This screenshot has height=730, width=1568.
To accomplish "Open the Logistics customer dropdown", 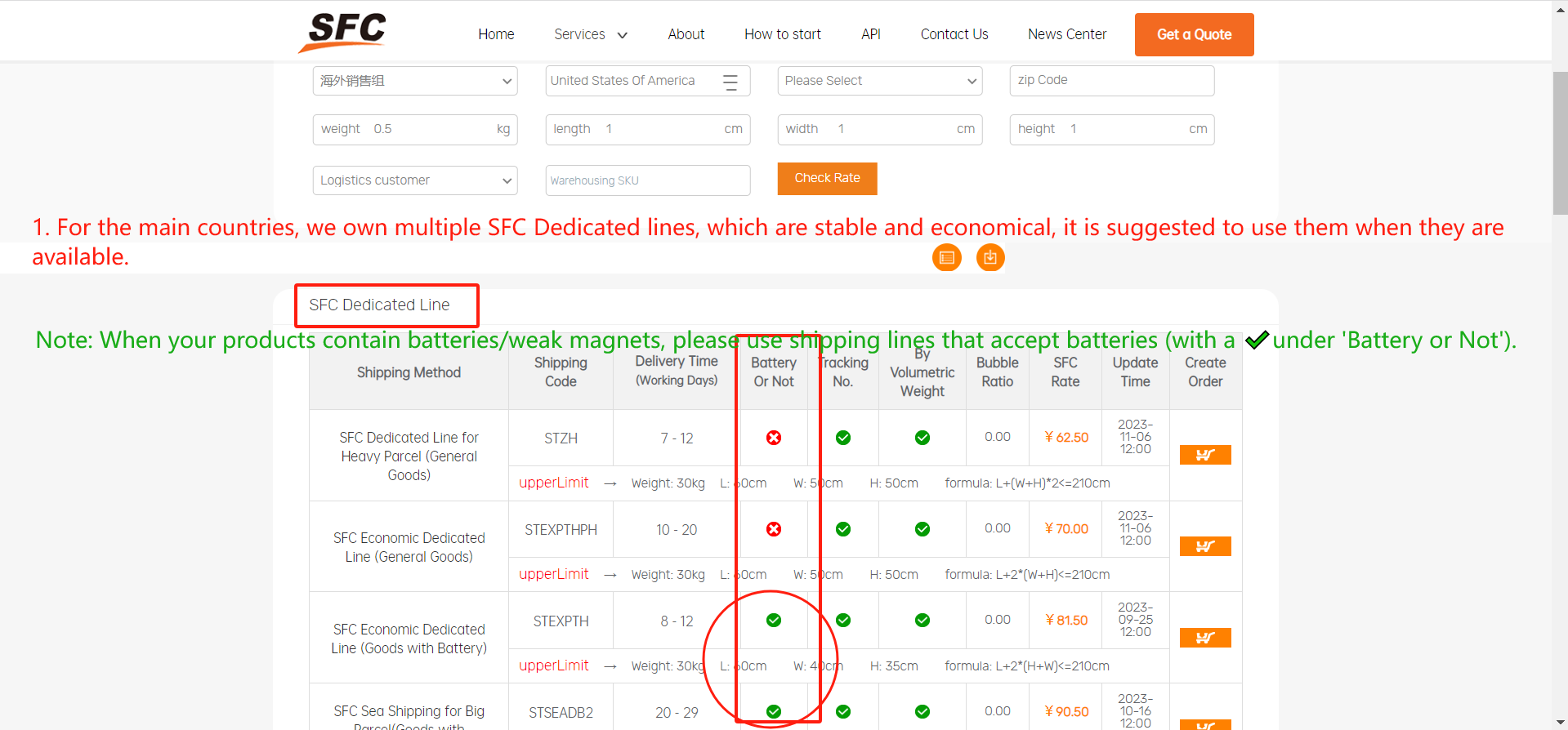I will [415, 180].
